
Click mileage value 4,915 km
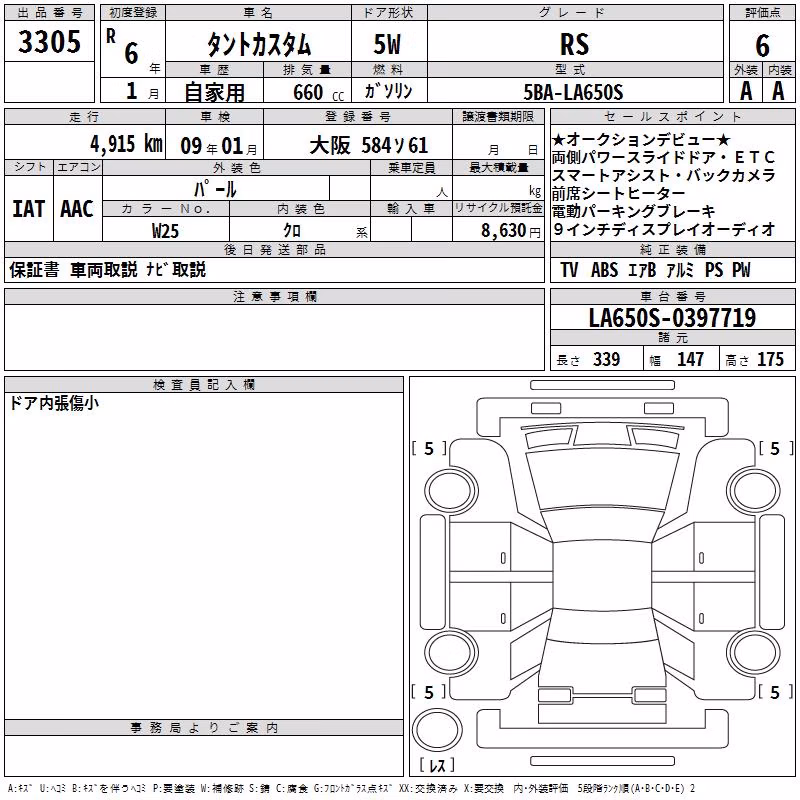127,144
